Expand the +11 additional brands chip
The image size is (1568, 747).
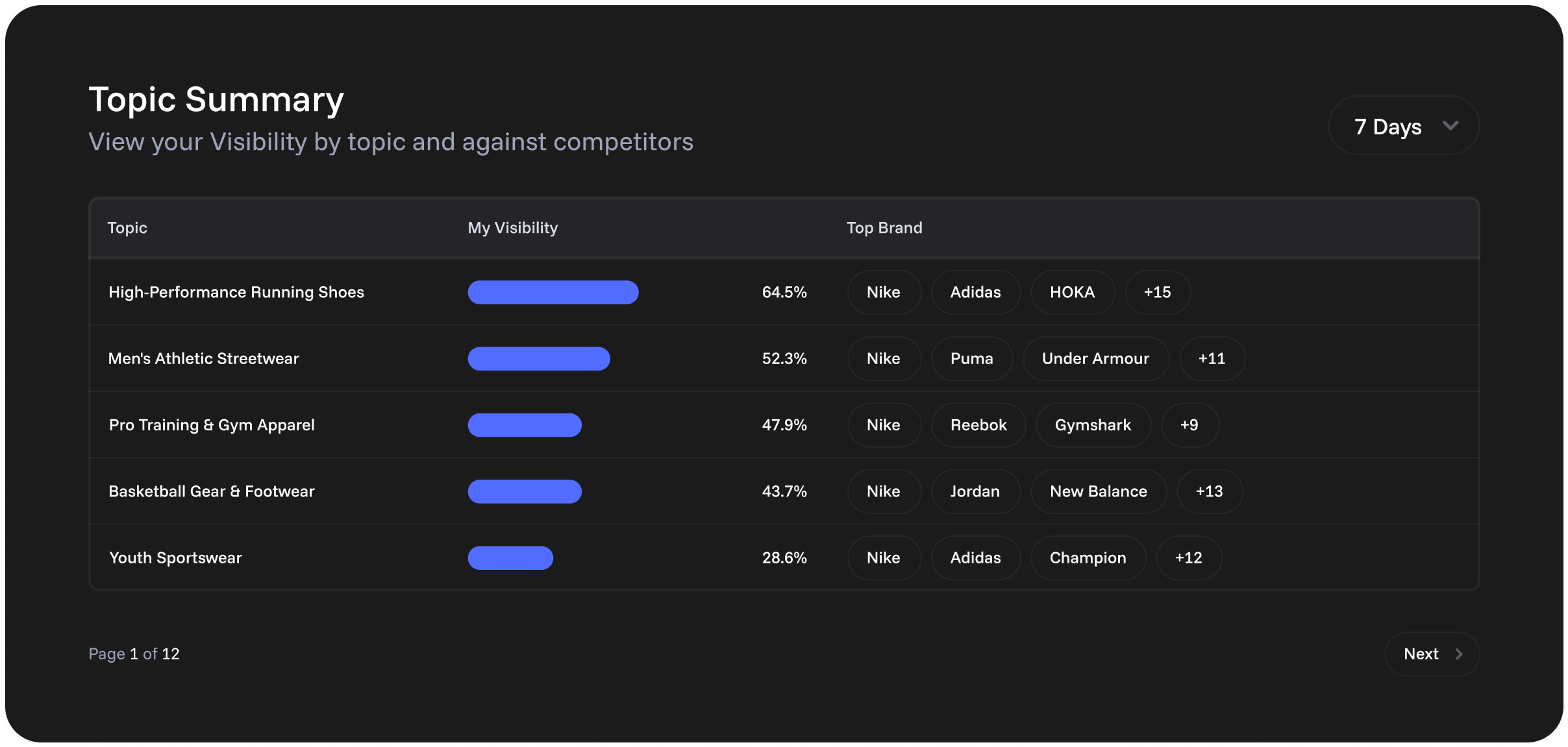coord(1212,359)
